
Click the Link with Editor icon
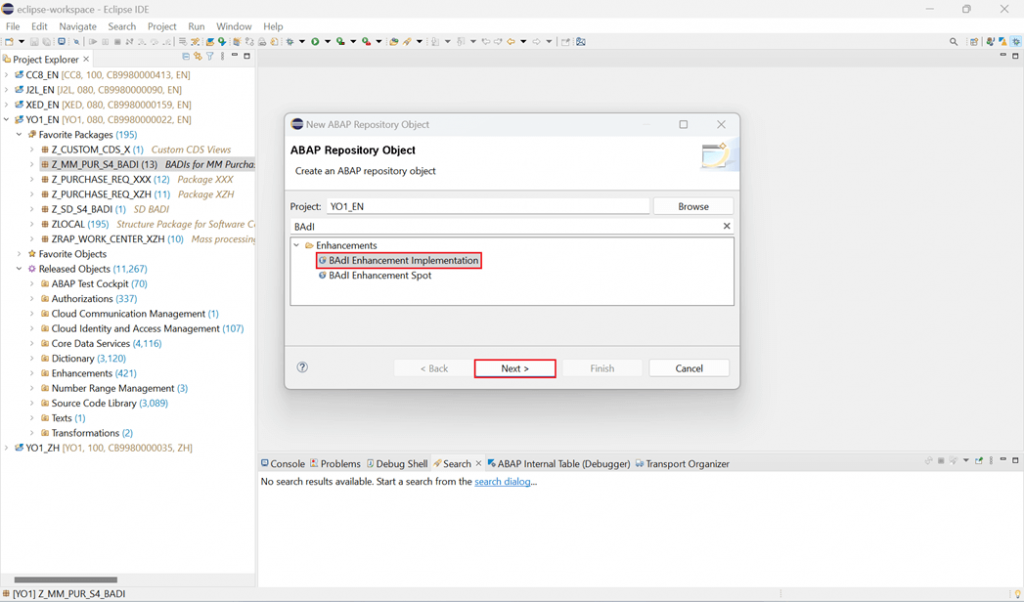tap(198, 57)
